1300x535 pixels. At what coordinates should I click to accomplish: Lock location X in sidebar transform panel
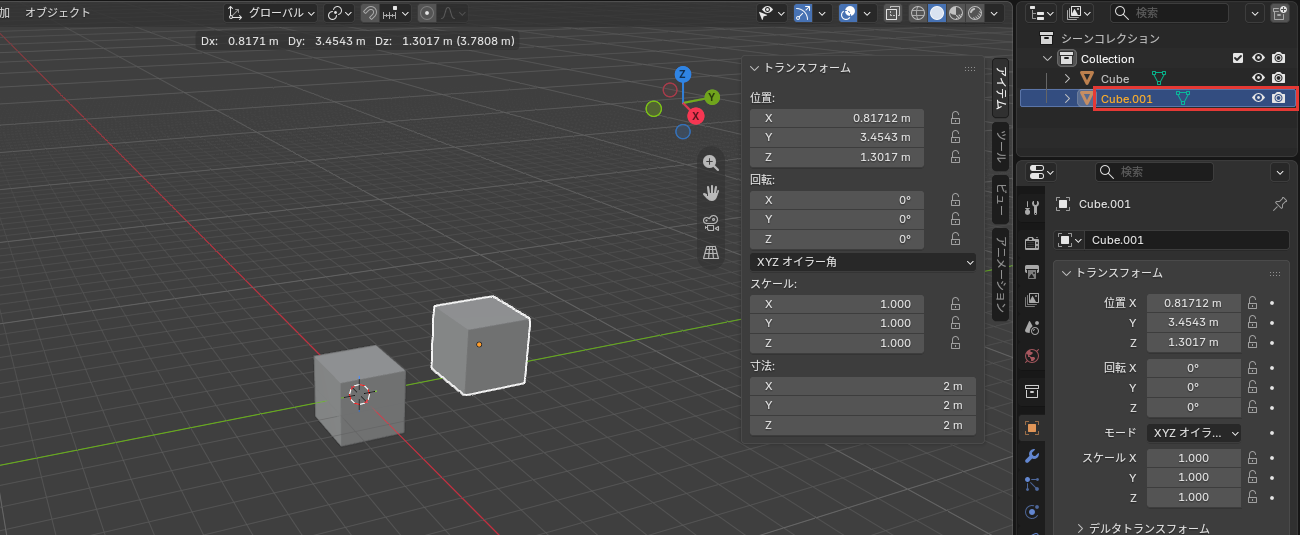(955, 117)
